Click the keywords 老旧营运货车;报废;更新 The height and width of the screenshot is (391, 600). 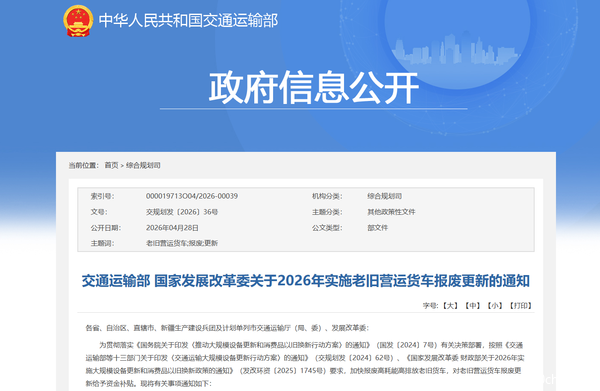(182, 243)
